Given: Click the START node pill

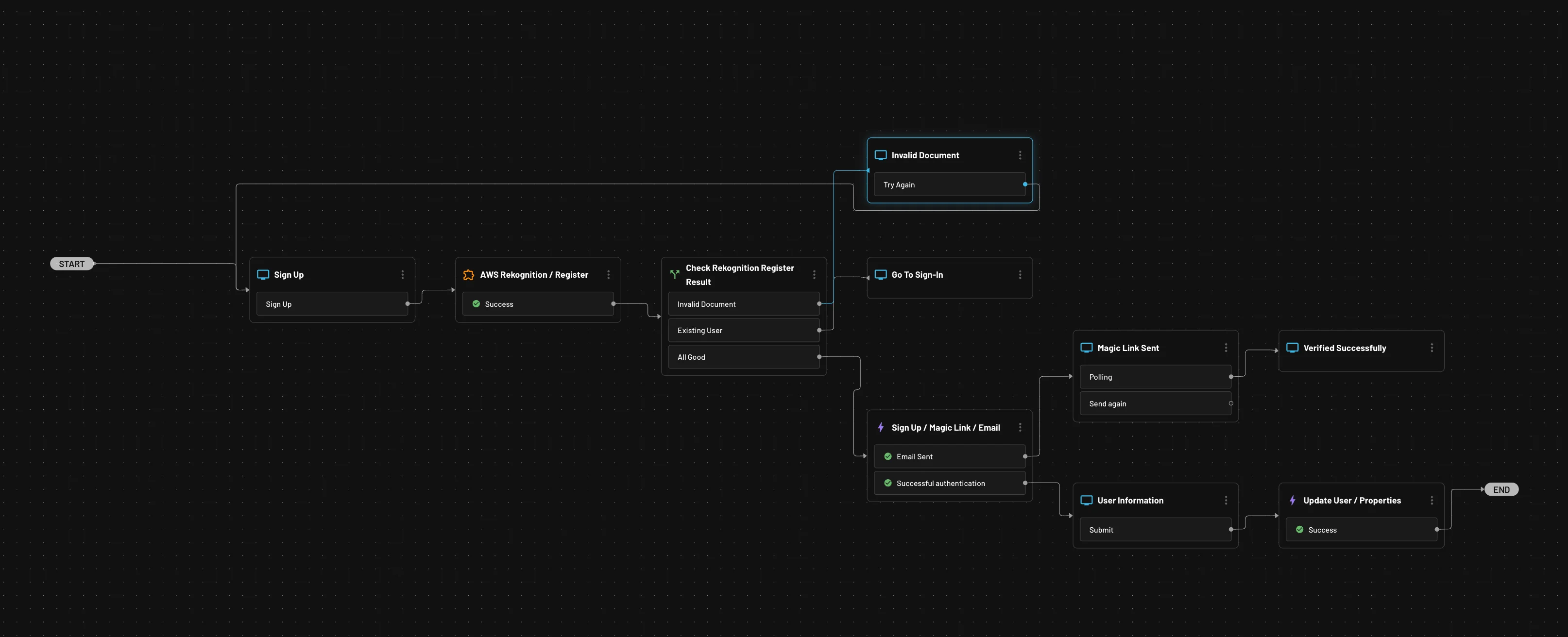Looking at the screenshot, I should [72, 264].
